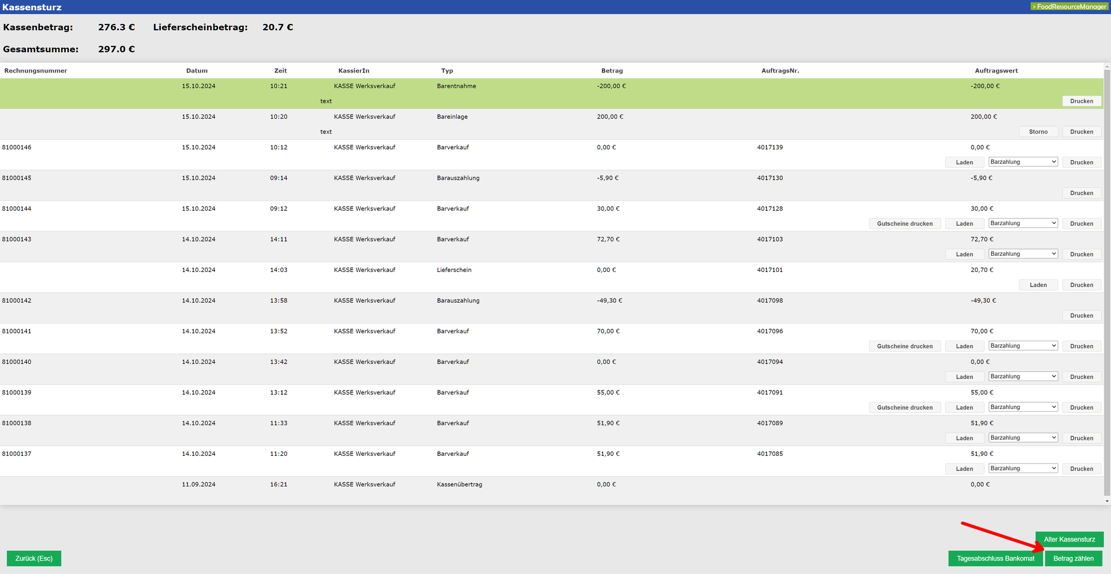Click the Betrag zählen button
1111x574 pixels.
pyautogui.click(x=1073, y=558)
